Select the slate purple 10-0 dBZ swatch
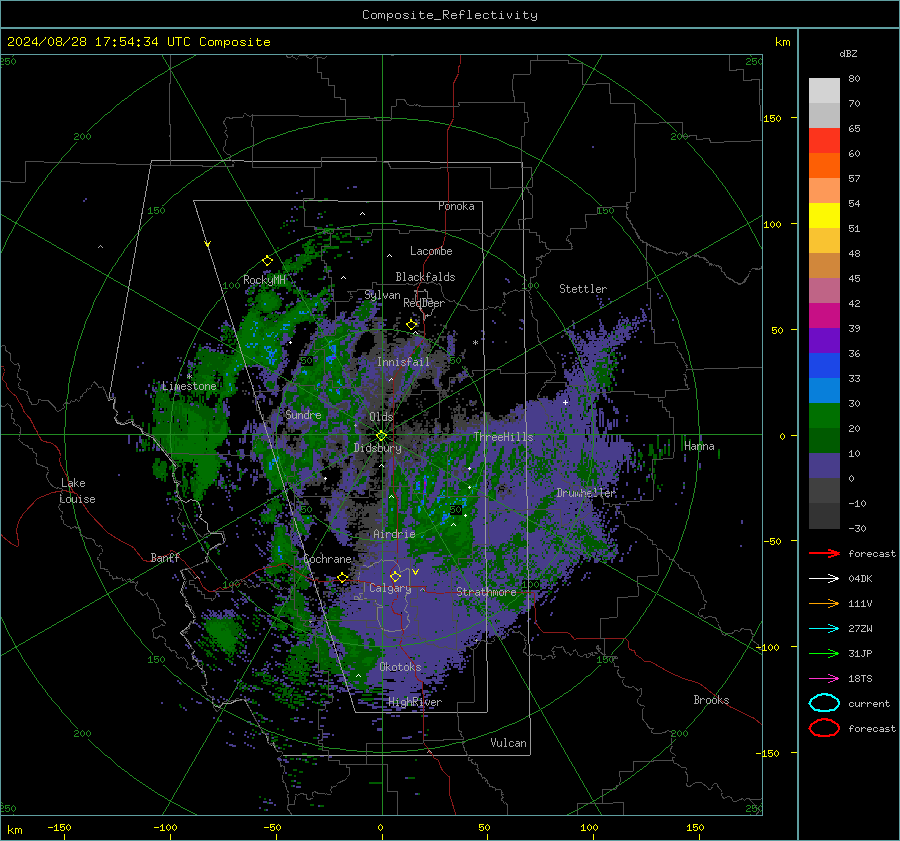 [824, 466]
